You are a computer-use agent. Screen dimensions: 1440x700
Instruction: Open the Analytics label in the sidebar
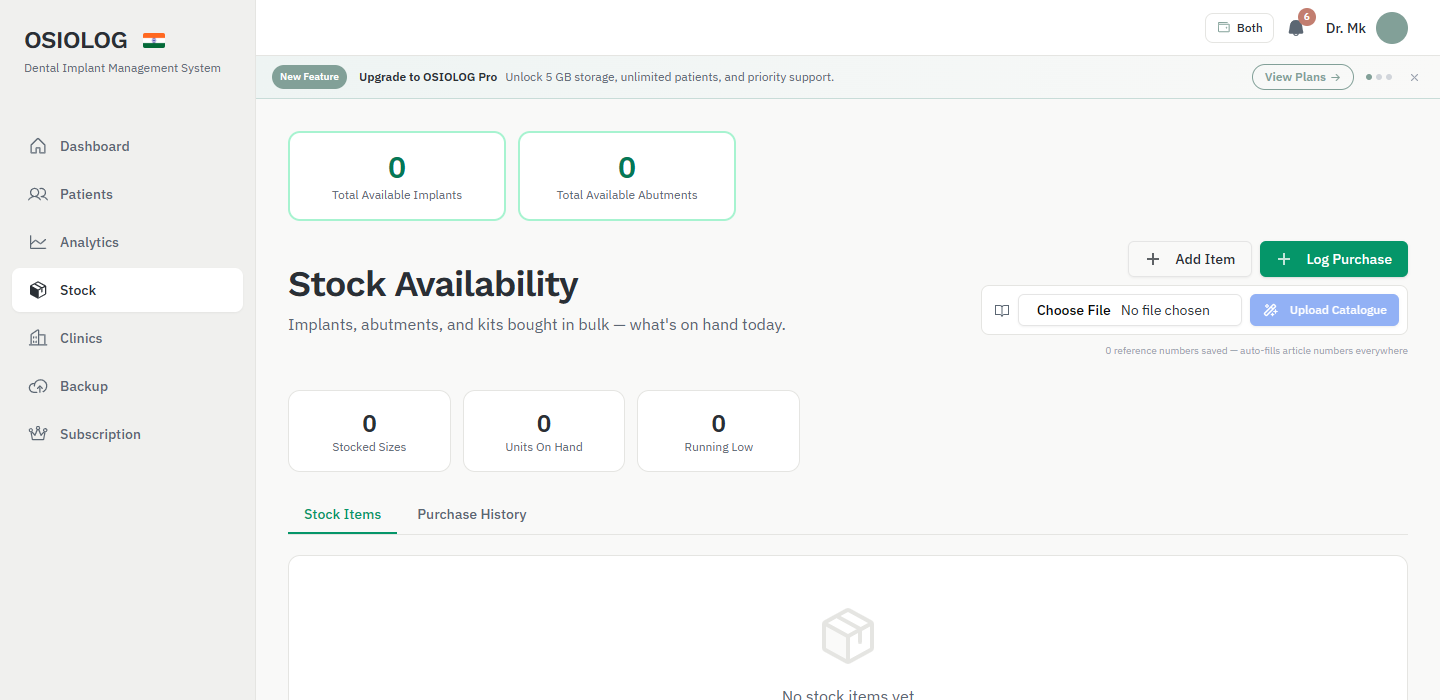pyautogui.click(x=89, y=242)
